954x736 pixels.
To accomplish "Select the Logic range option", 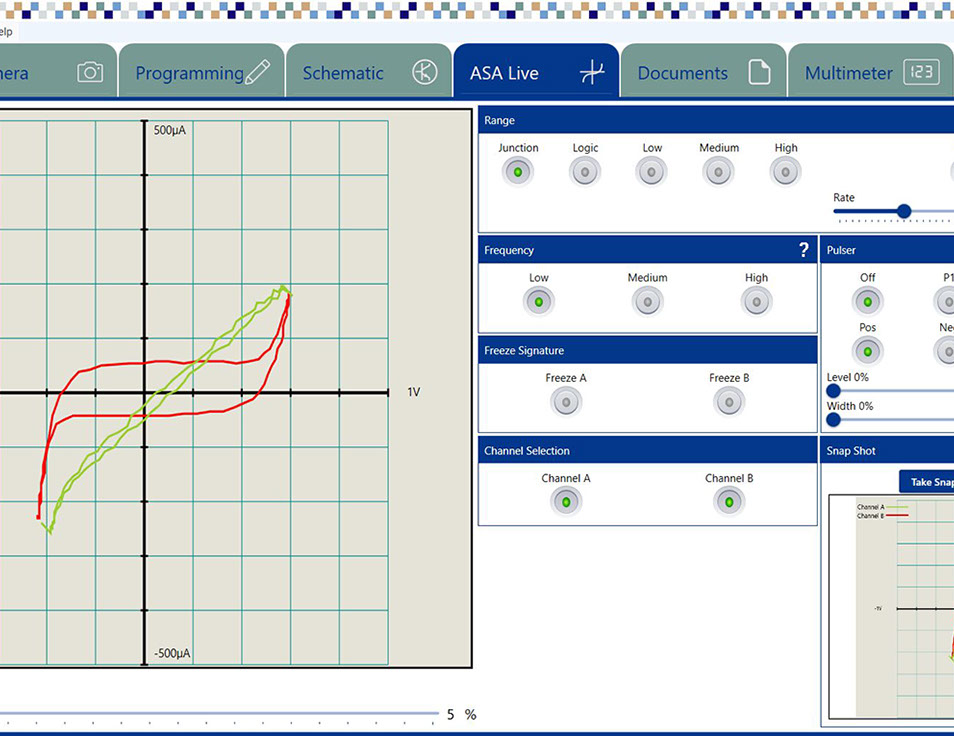I will 585,172.
